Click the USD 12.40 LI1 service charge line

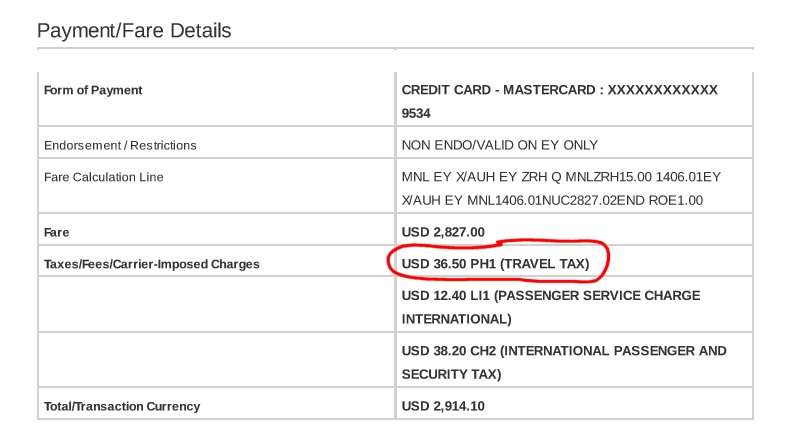tap(550, 296)
